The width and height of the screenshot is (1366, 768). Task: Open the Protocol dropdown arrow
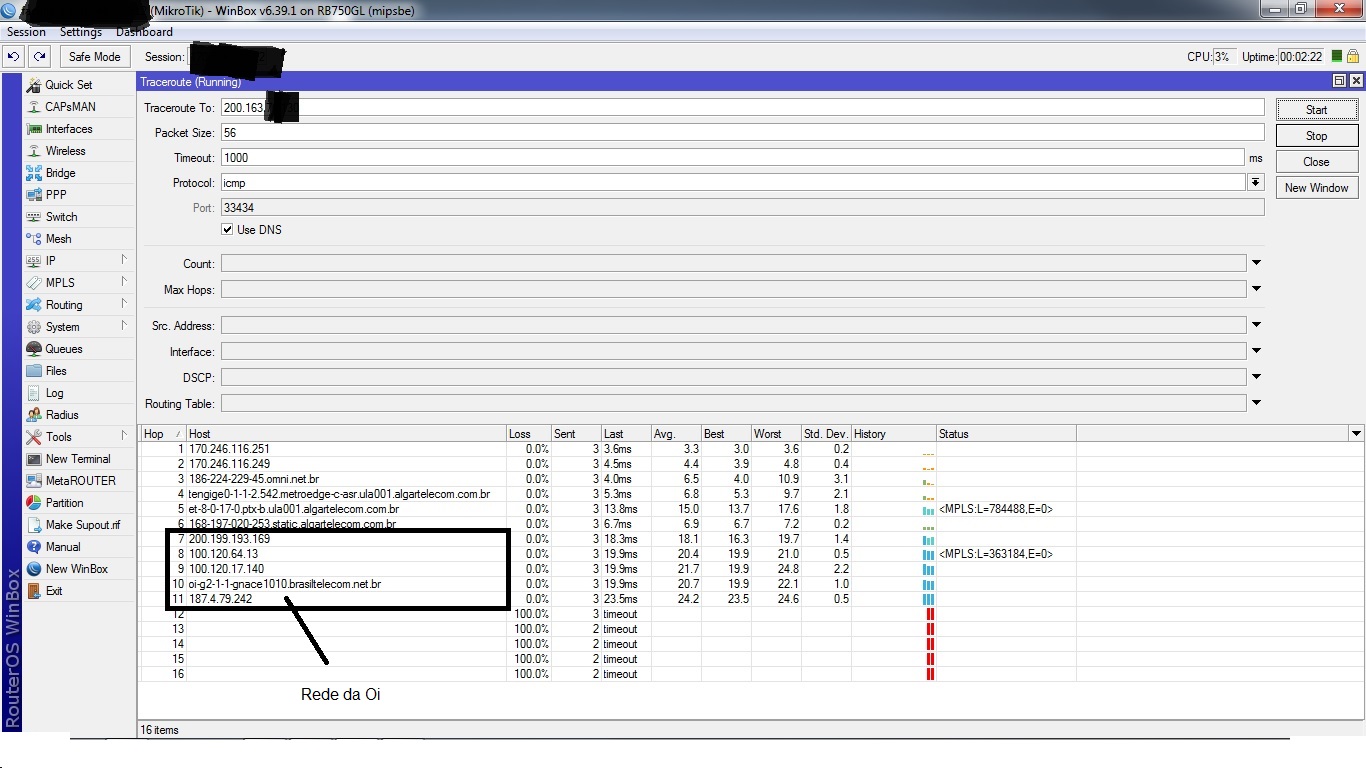[x=1255, y=182]
